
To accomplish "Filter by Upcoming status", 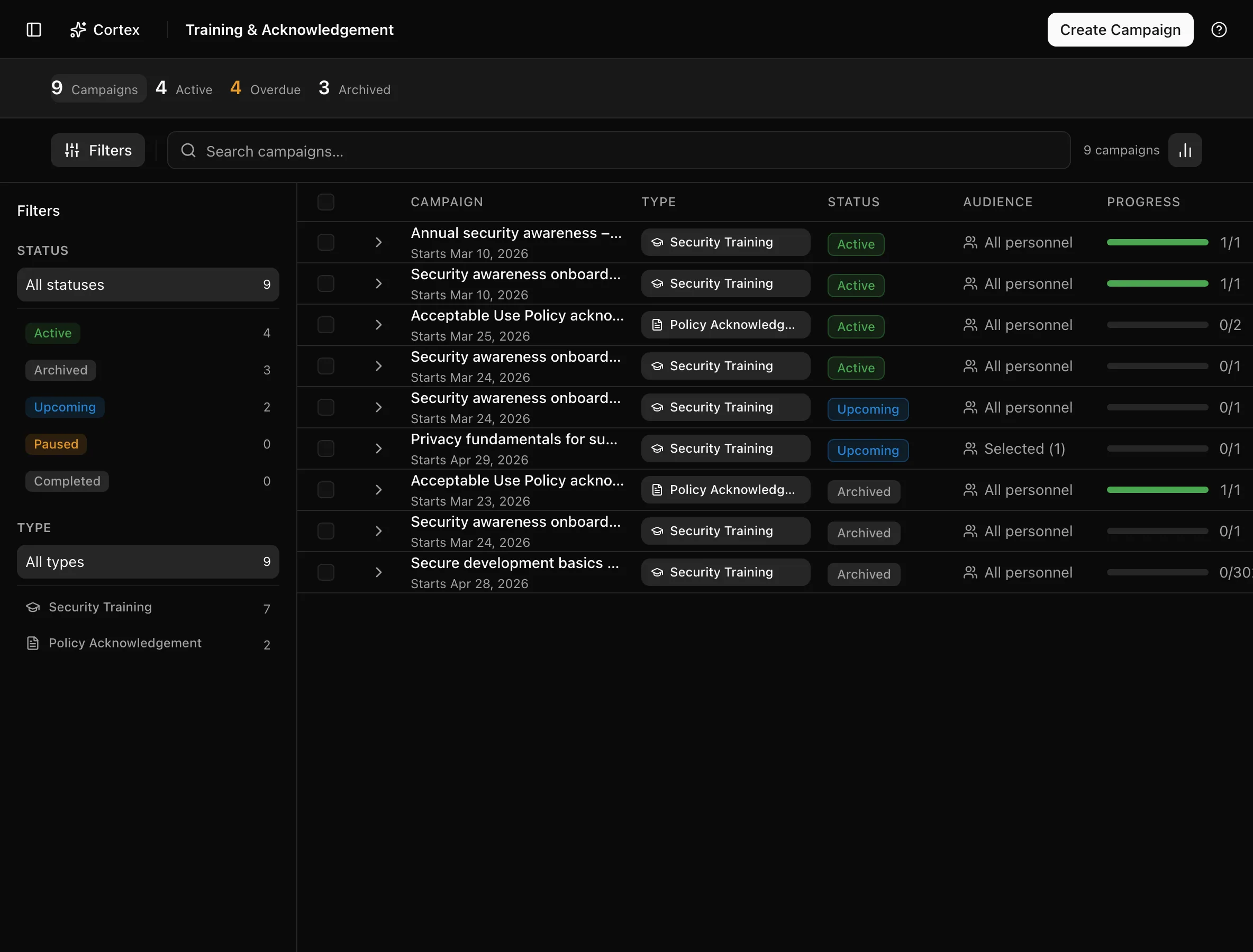I will point(148,407).
